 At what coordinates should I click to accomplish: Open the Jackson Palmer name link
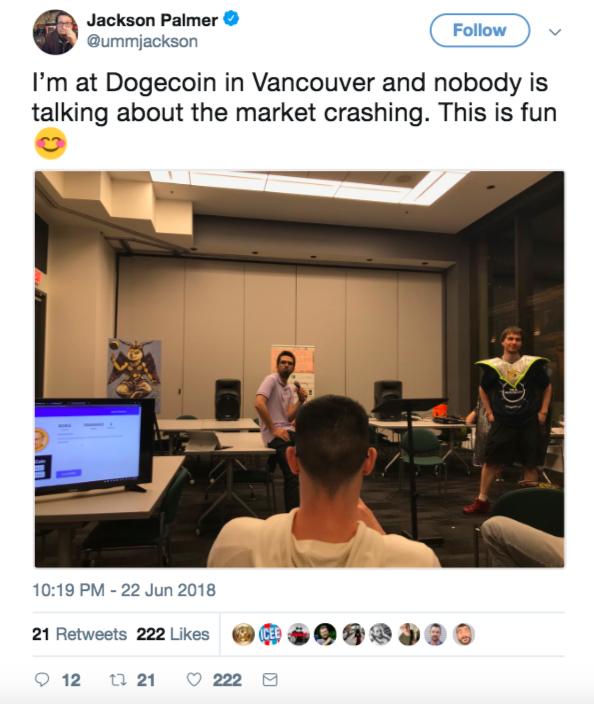coord(152,20)
